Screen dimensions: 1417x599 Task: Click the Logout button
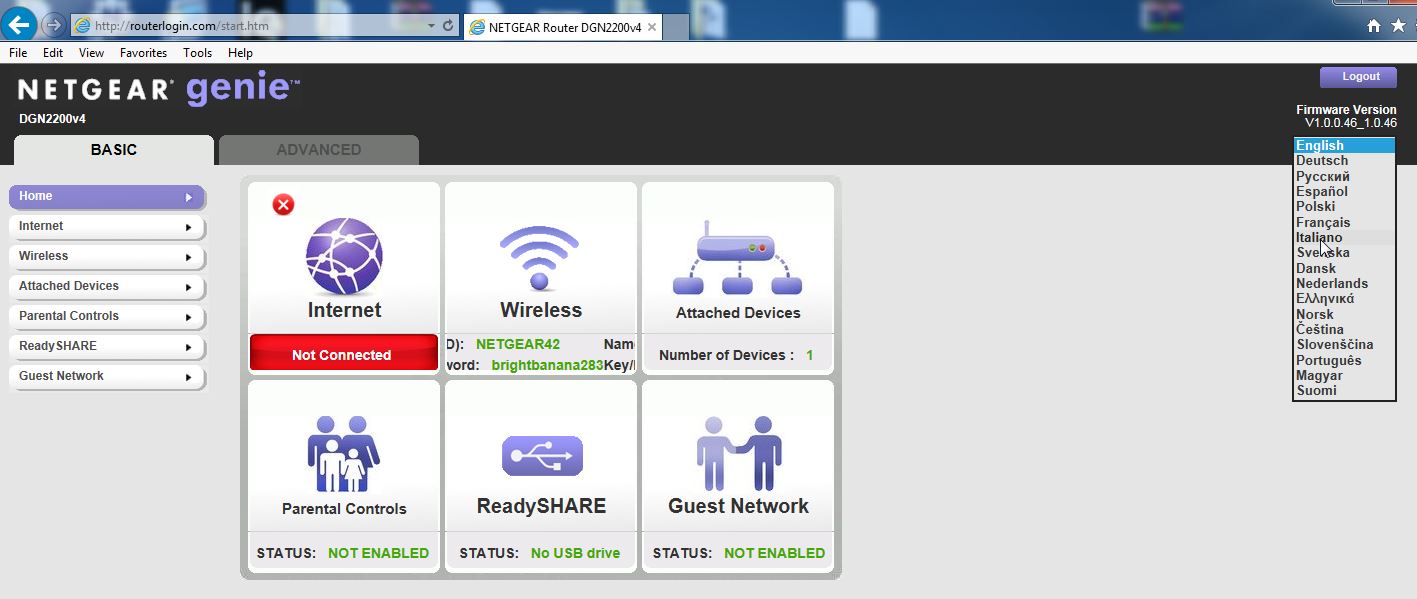(1357, 77)
